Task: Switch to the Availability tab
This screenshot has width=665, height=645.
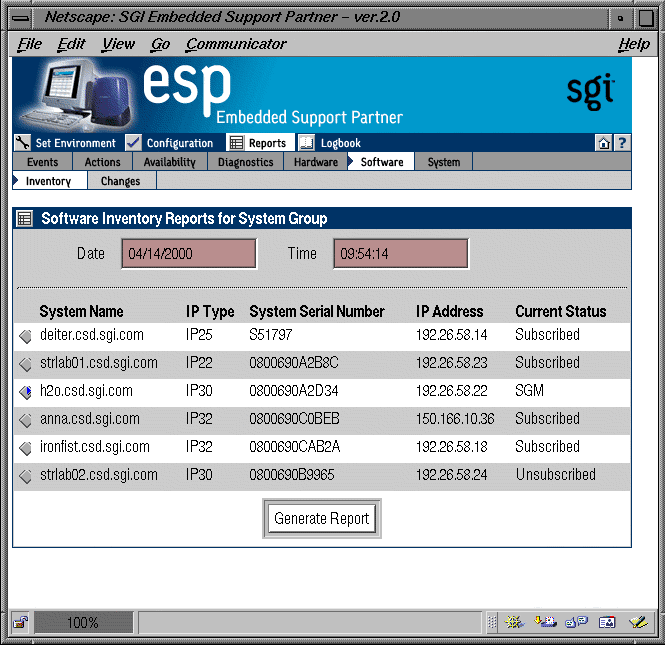Action: pyautogui.click(x=170, y=162)
